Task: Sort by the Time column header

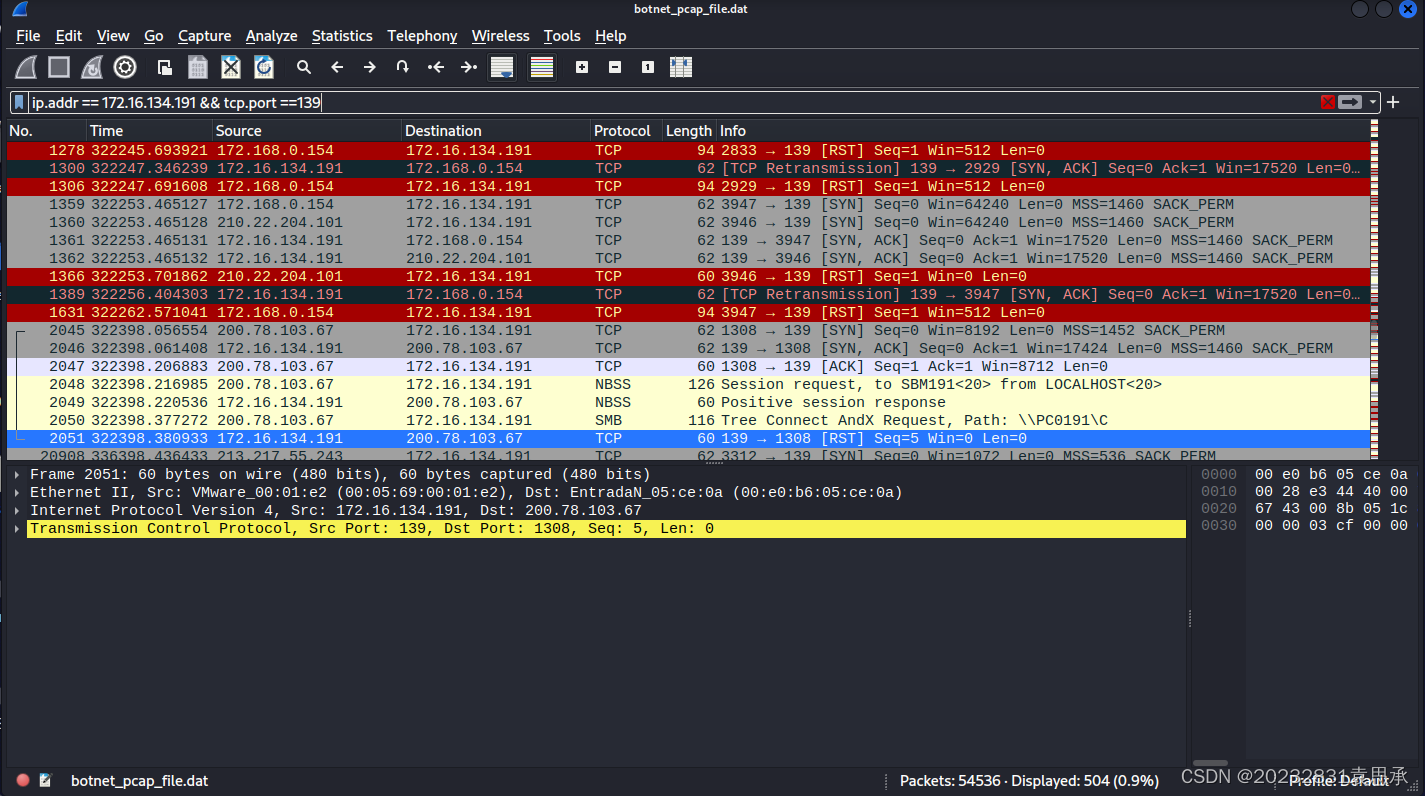Action: tap(149, 131)
